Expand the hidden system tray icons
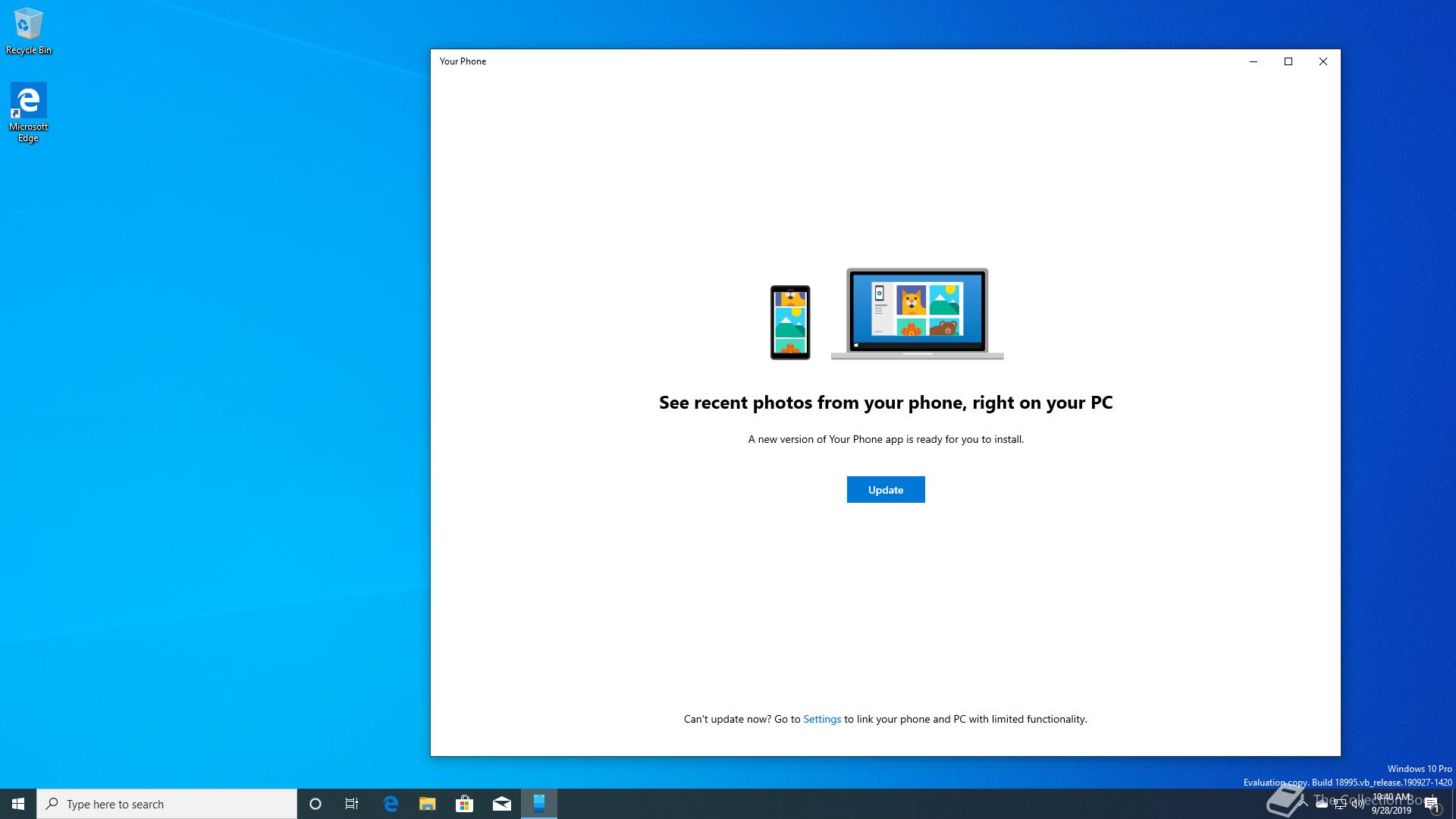Image resolution: width=1456 pixels, height=819 pixels. point(1304,805)
